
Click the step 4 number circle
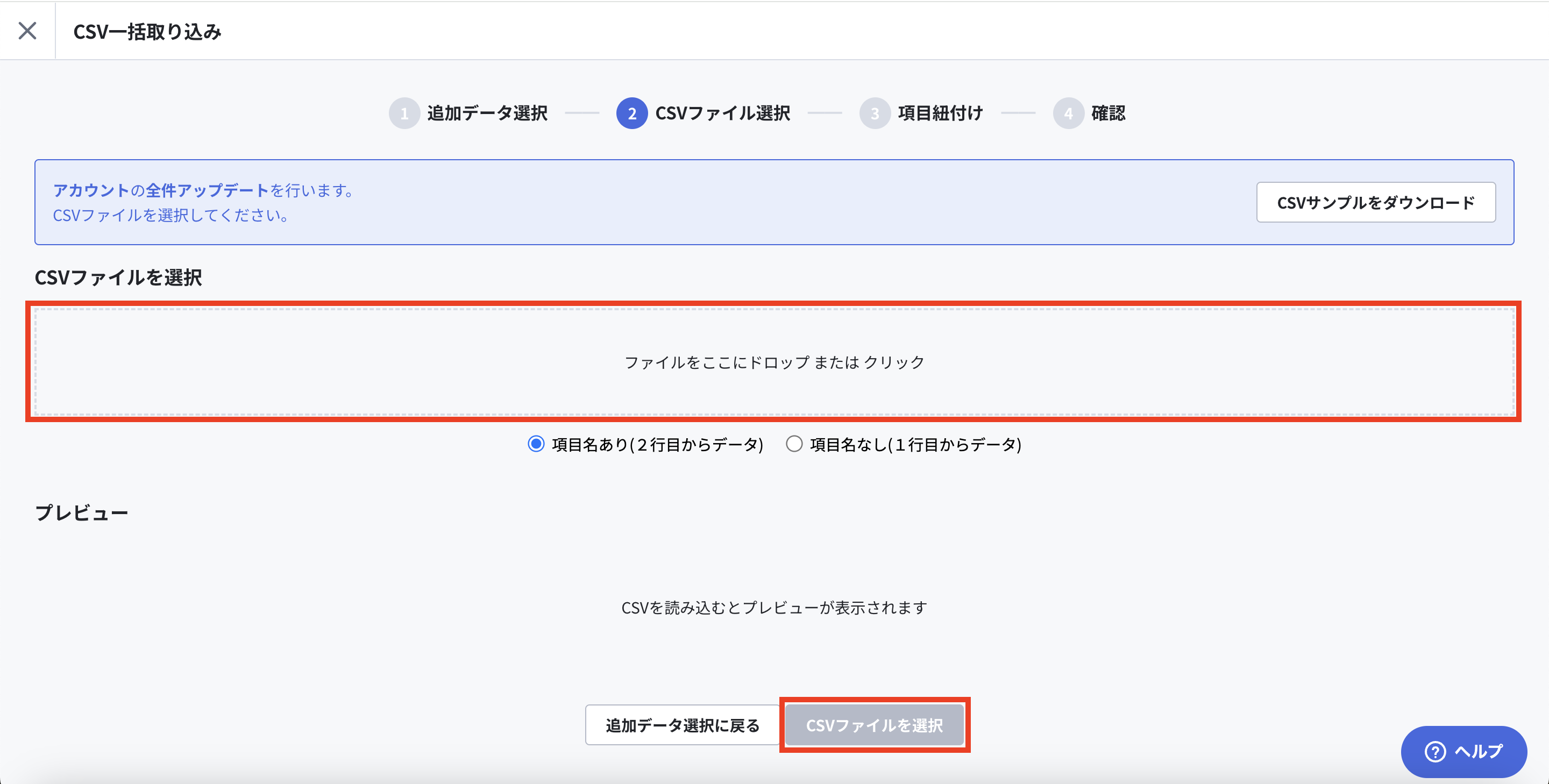point(1069,113)
